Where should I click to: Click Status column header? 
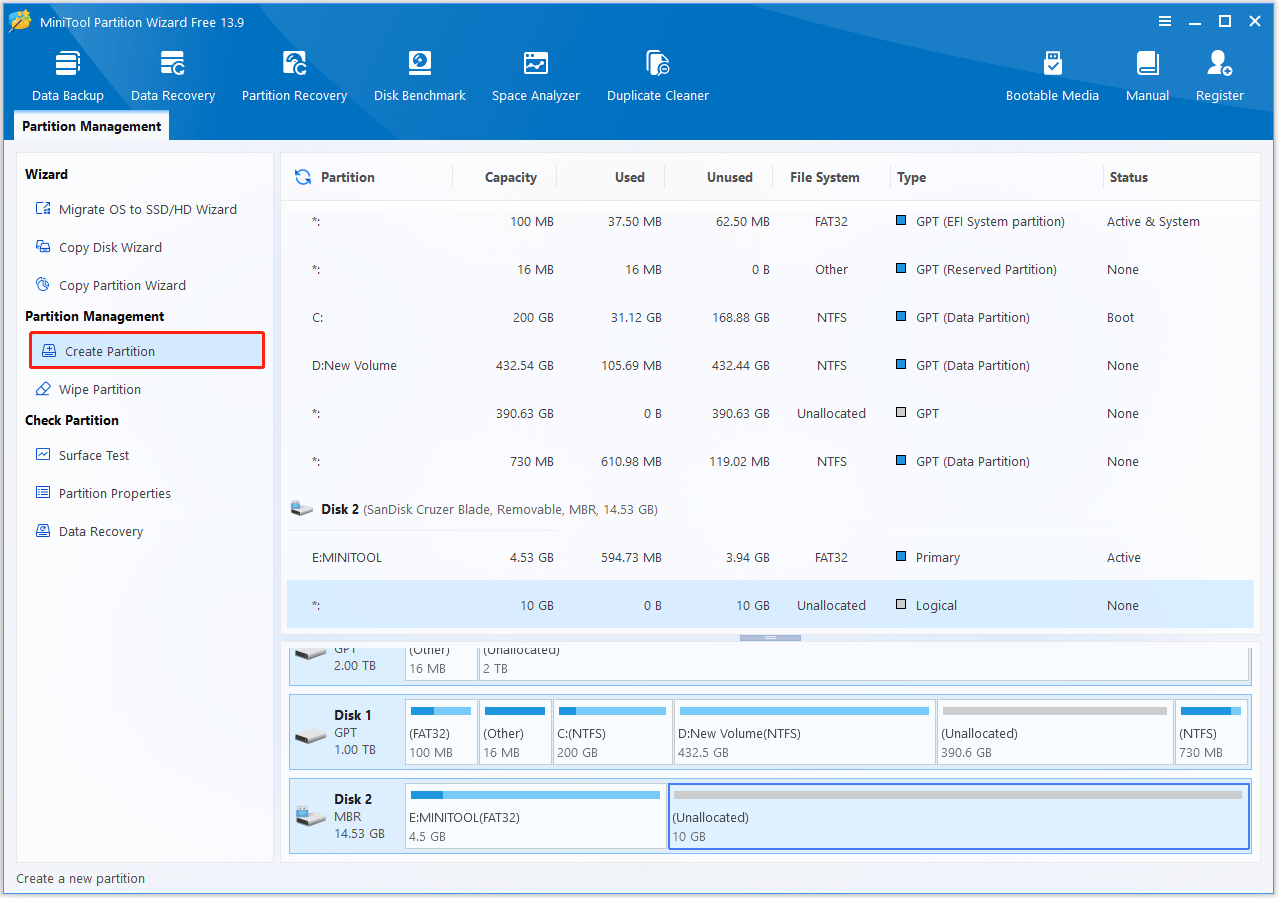pos(1128,177)
